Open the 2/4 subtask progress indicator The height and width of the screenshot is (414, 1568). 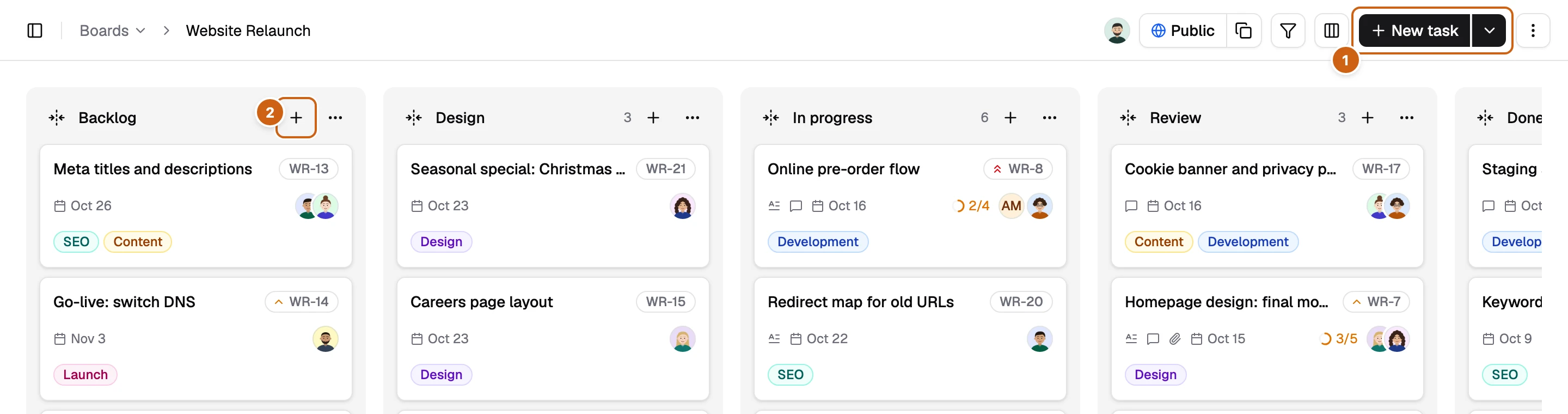tap(971, 206)
